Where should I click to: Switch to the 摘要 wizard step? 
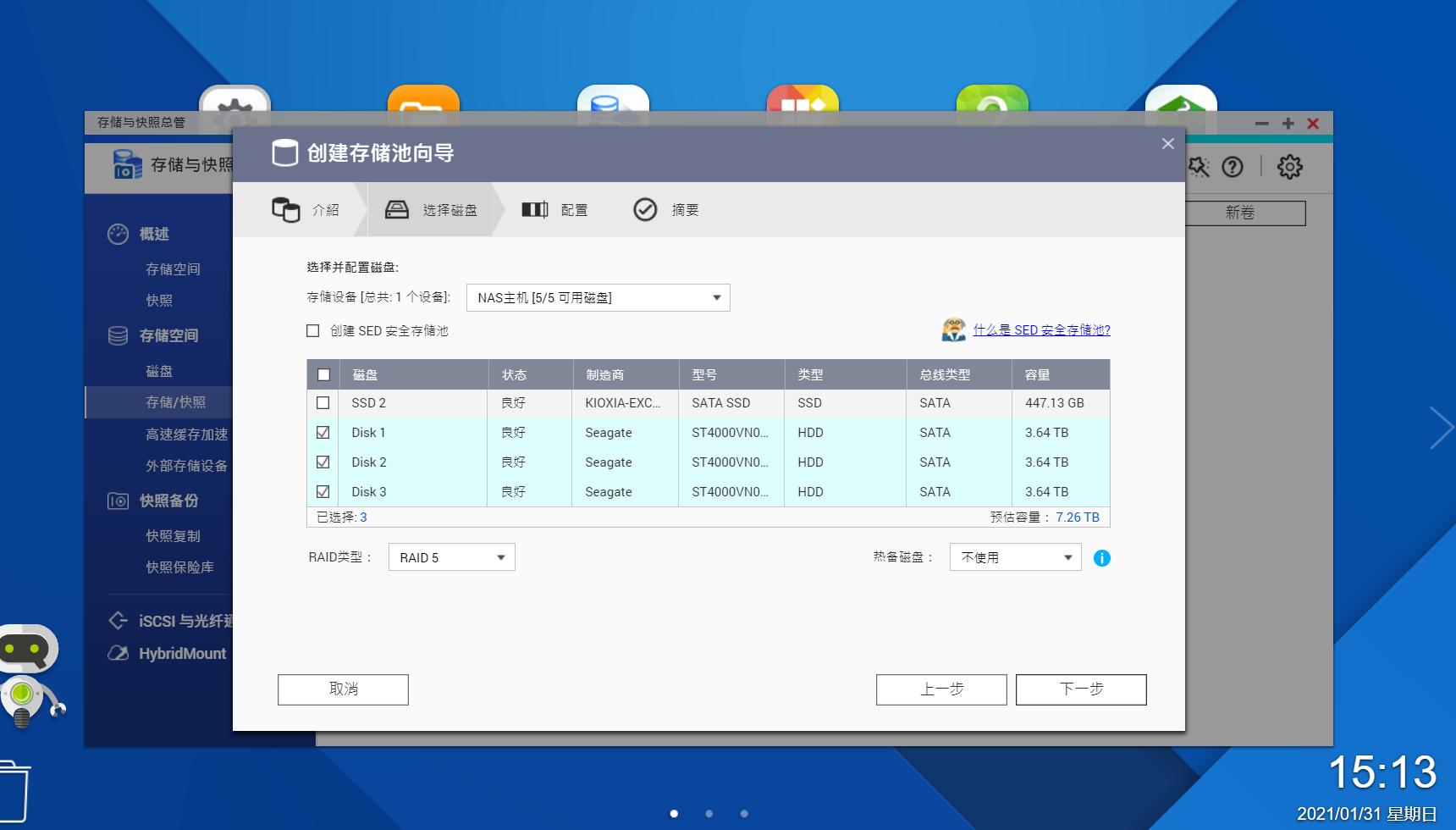tap(665, 209)
